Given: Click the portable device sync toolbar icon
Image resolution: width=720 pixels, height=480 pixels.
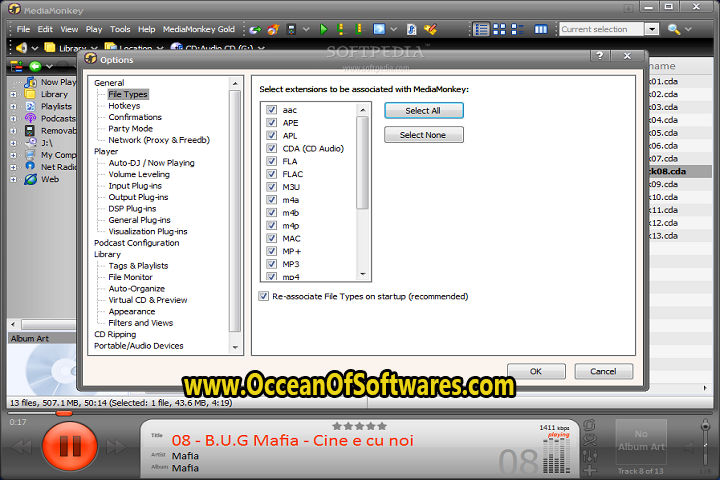Looking at the screenshot, I should (x=291, y=29).
